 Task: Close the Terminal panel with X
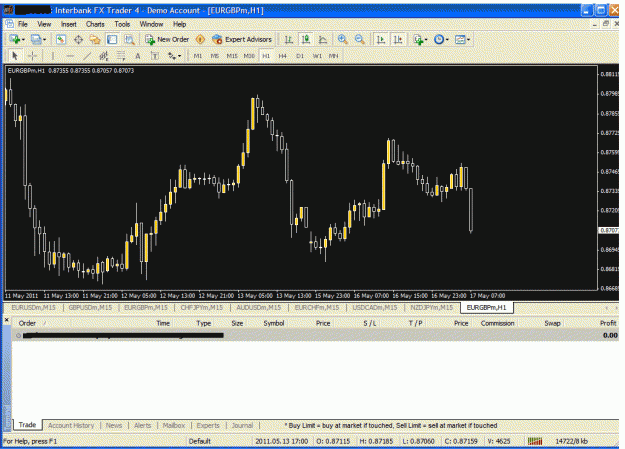6,320
